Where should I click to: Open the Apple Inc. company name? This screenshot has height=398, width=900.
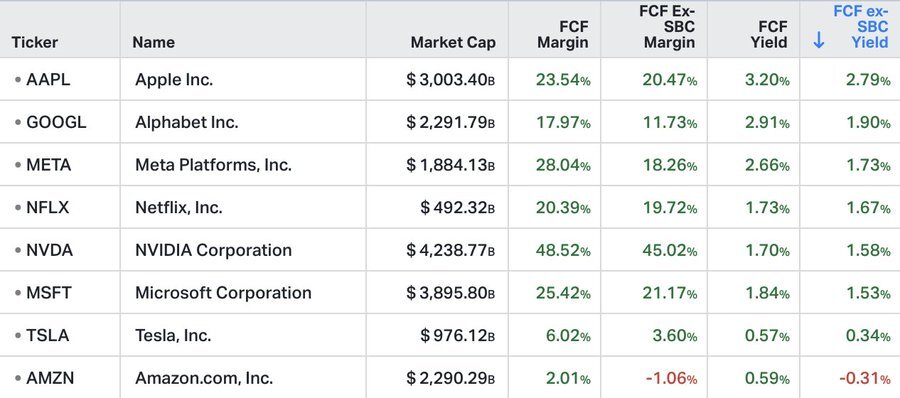[x=174, y=80]
